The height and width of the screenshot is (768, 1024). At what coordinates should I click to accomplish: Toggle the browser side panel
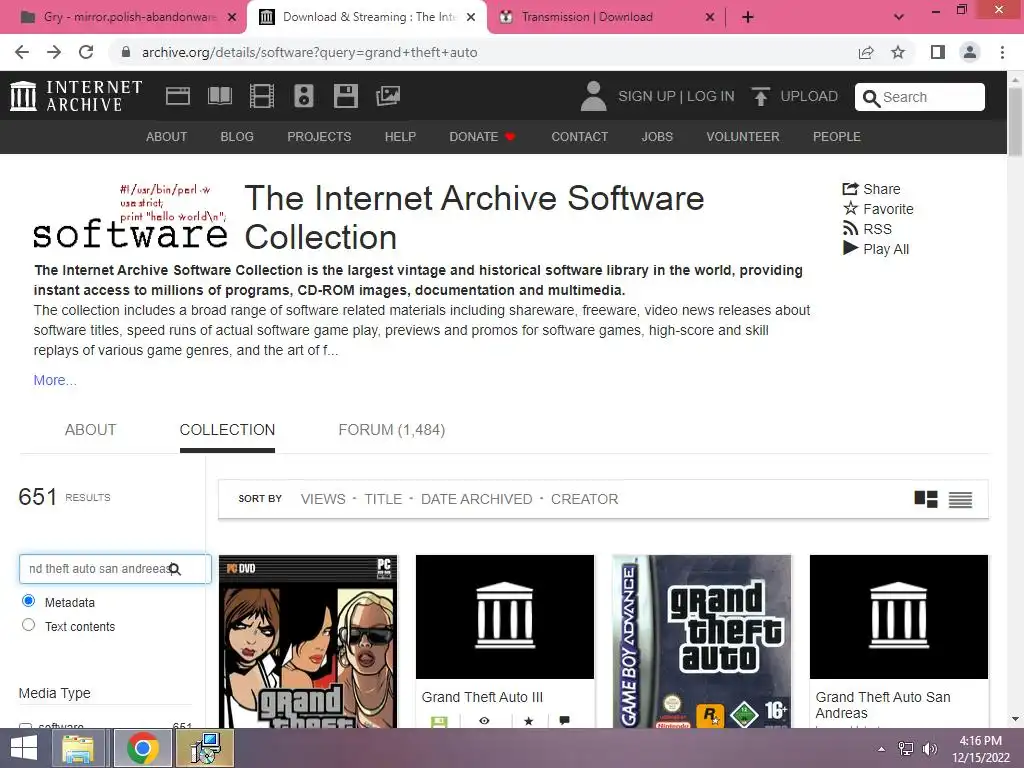tap(938, 52)
